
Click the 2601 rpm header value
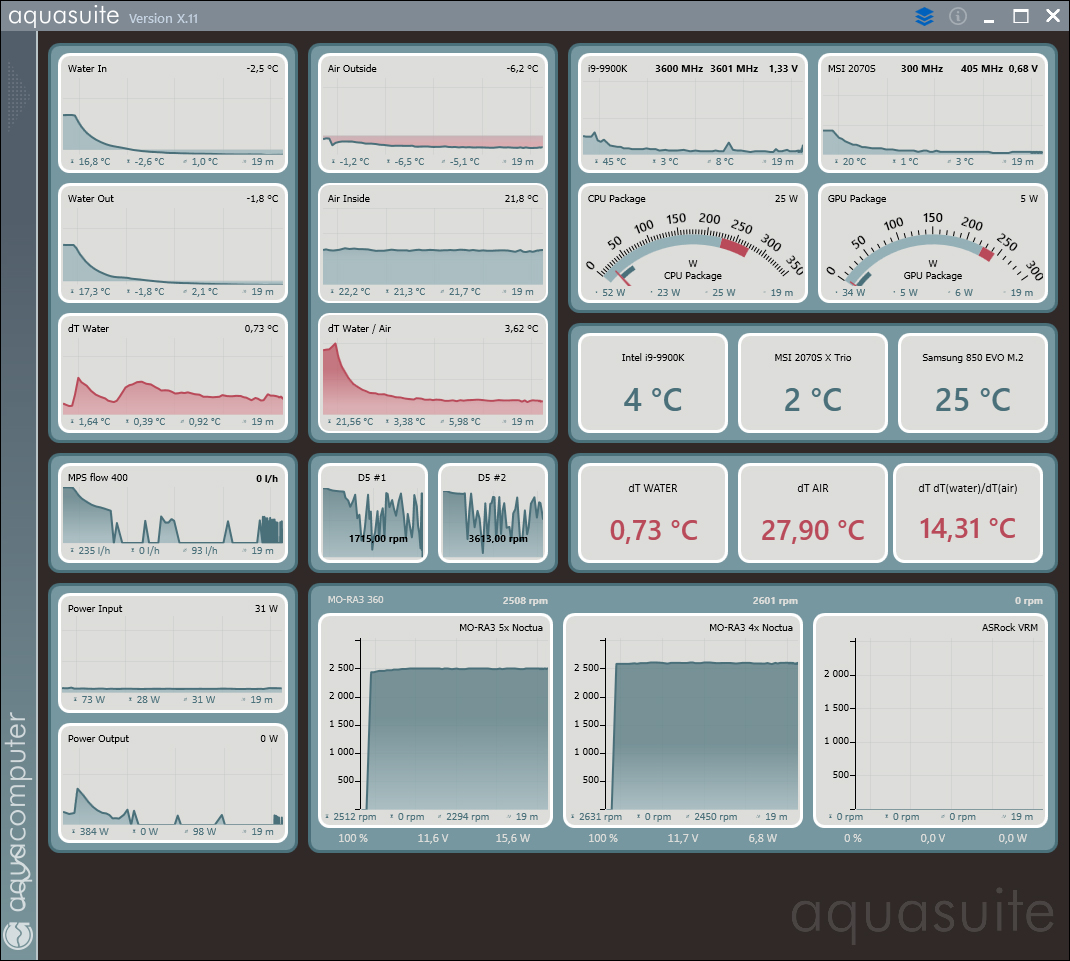pos(775,601)
